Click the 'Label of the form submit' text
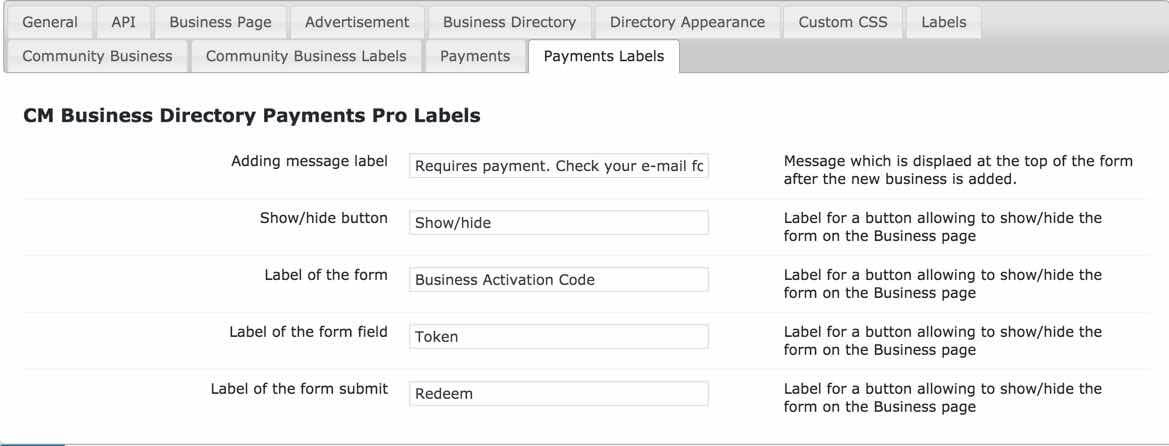Viewport: 1169px width, 446px height. coord(299,388)
